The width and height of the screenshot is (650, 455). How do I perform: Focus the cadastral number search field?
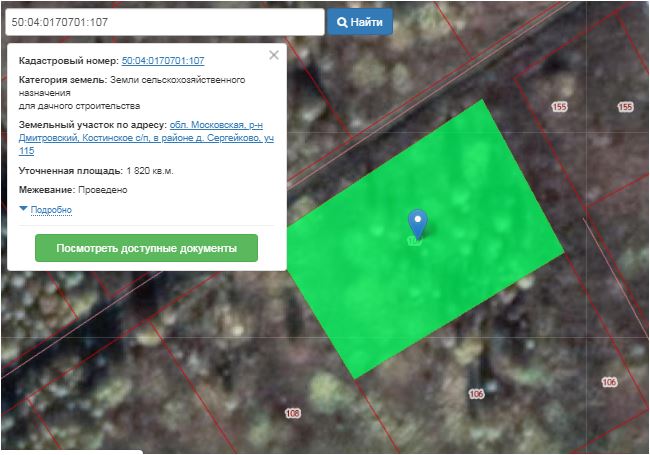click(163, 22)
